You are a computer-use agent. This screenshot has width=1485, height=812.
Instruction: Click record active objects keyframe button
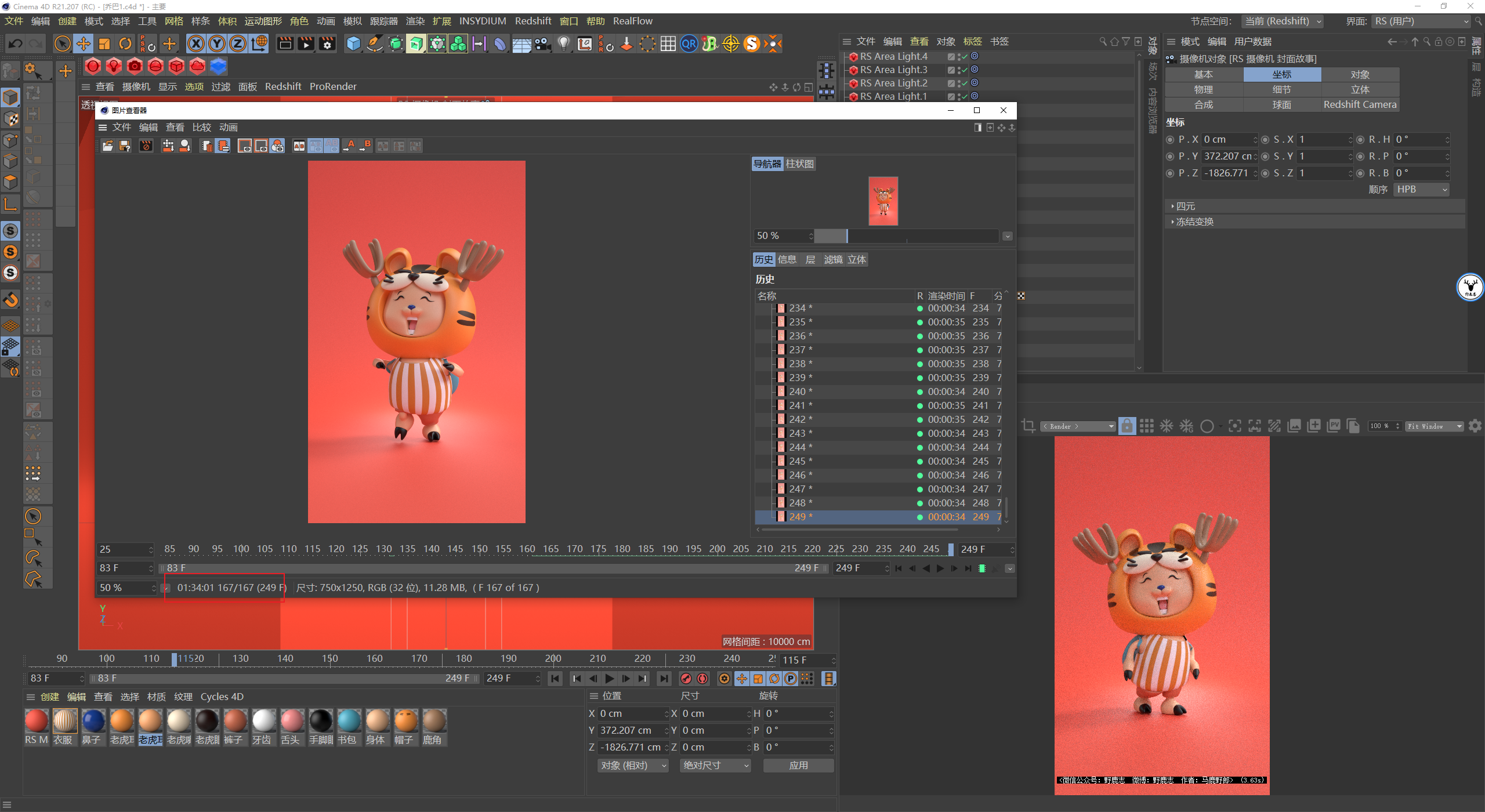pos(686,679)
